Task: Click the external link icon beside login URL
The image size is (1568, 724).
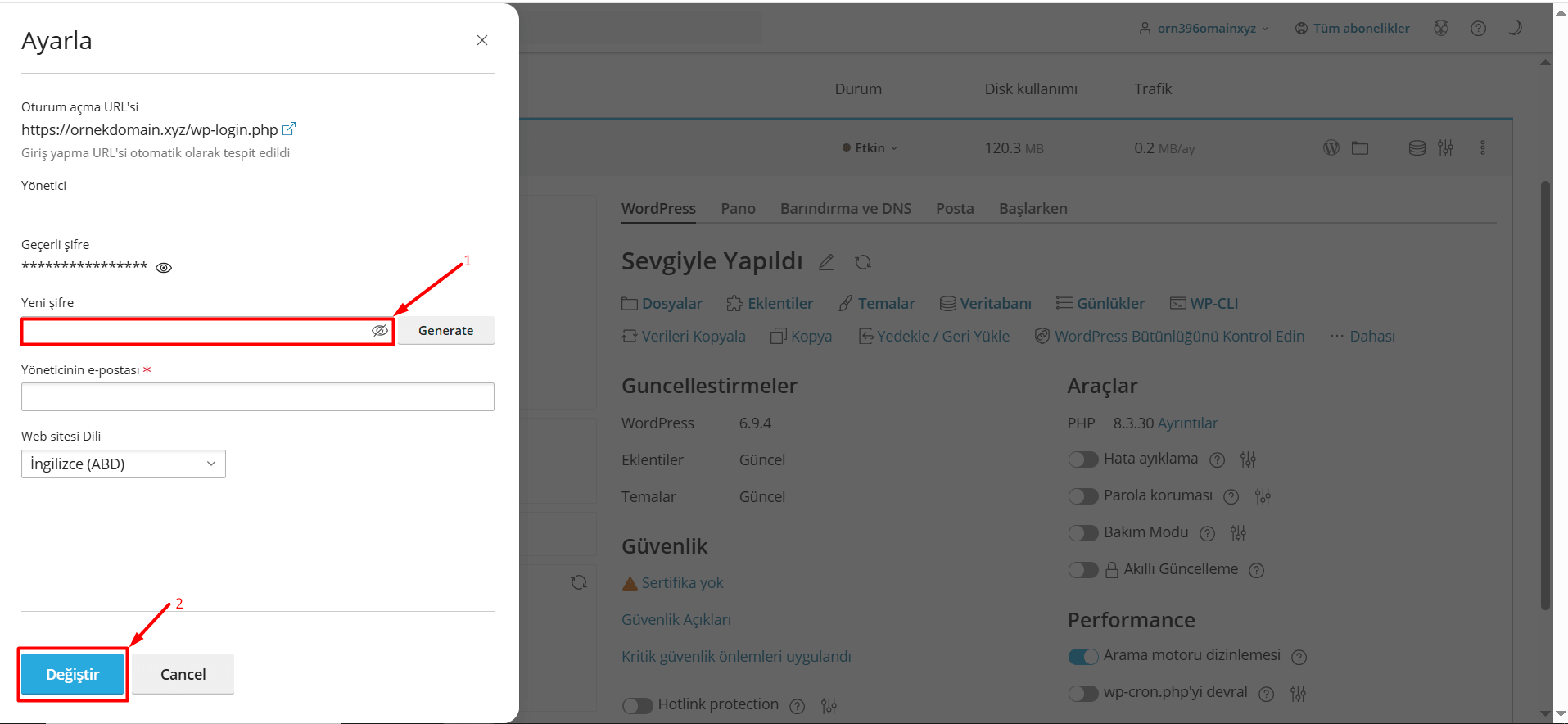Action: (x=288, y=129)
